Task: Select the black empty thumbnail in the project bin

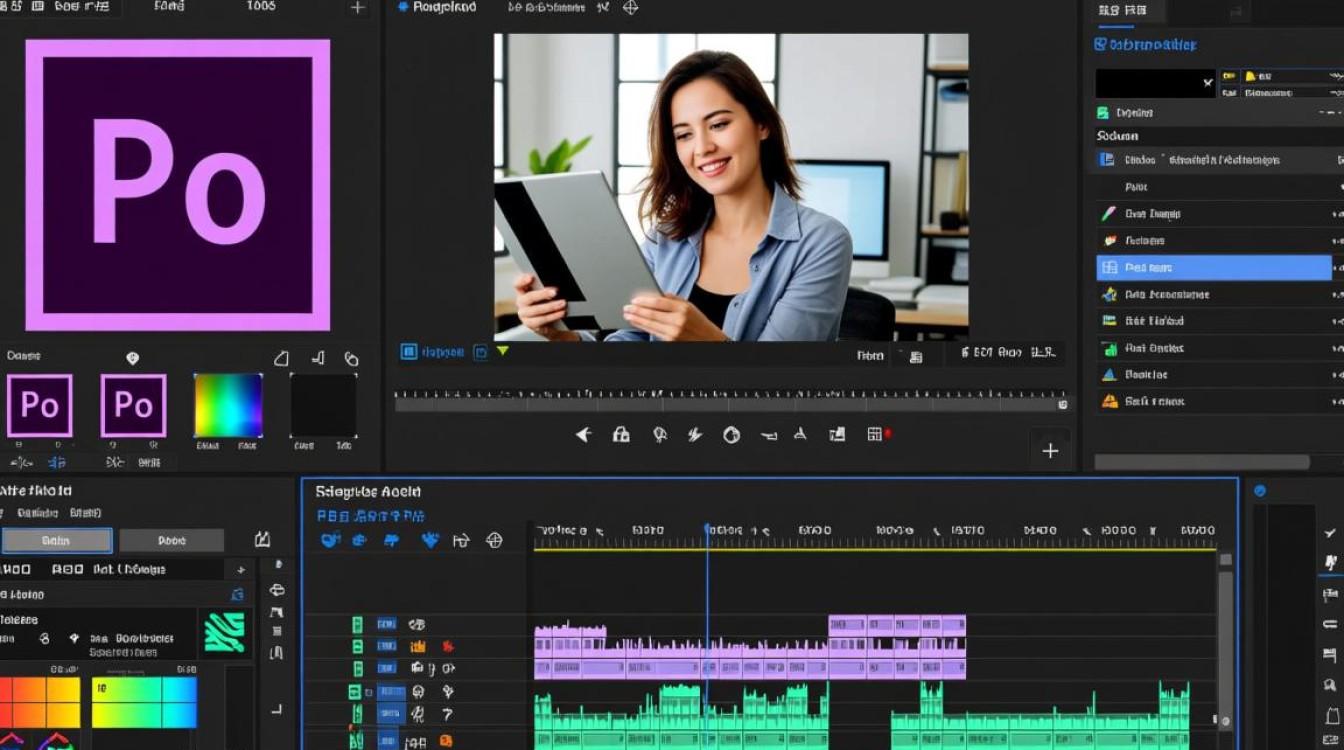Action: tap(323, 405)
